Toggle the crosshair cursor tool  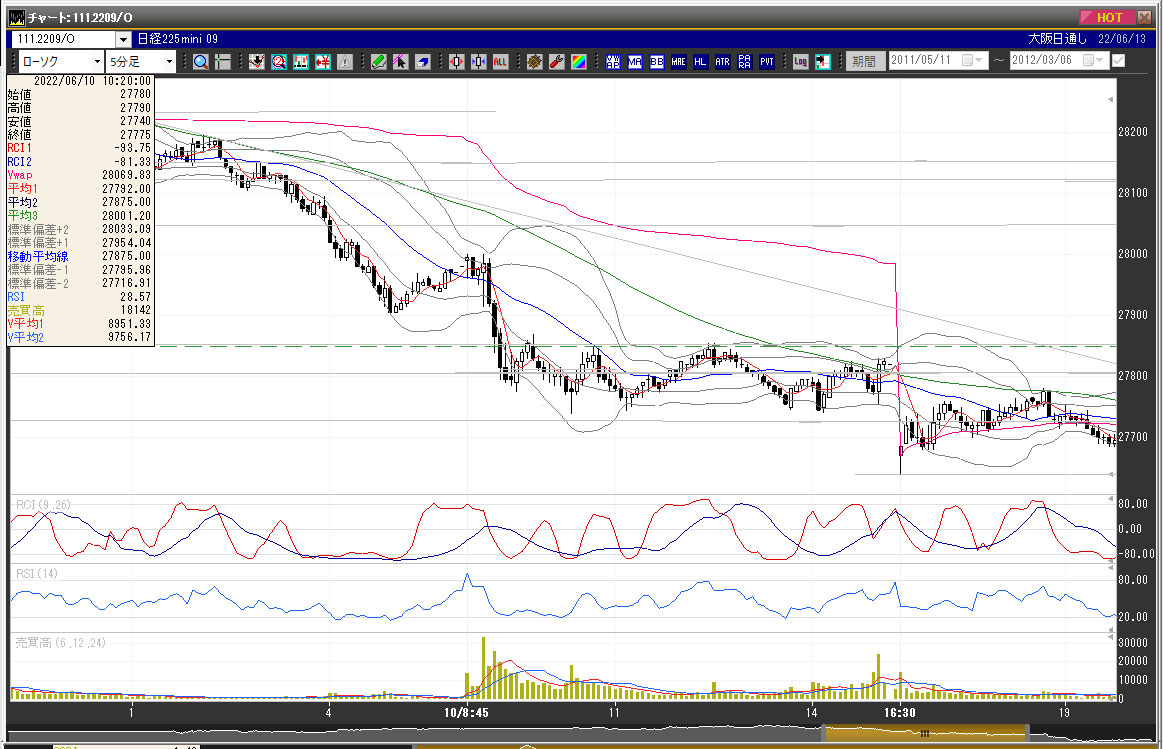(223, 62)
